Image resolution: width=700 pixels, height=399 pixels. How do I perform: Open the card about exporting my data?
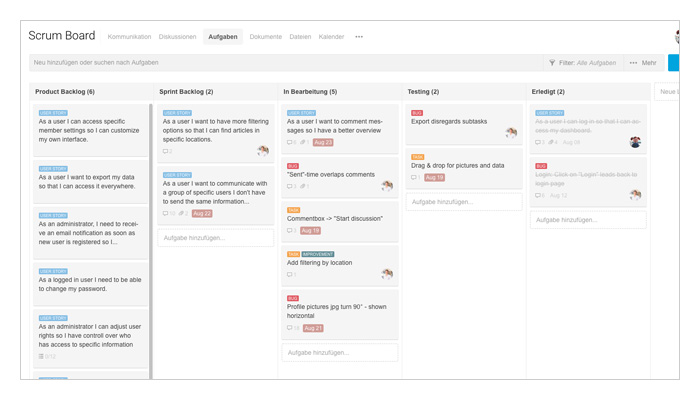click(90, 181)
